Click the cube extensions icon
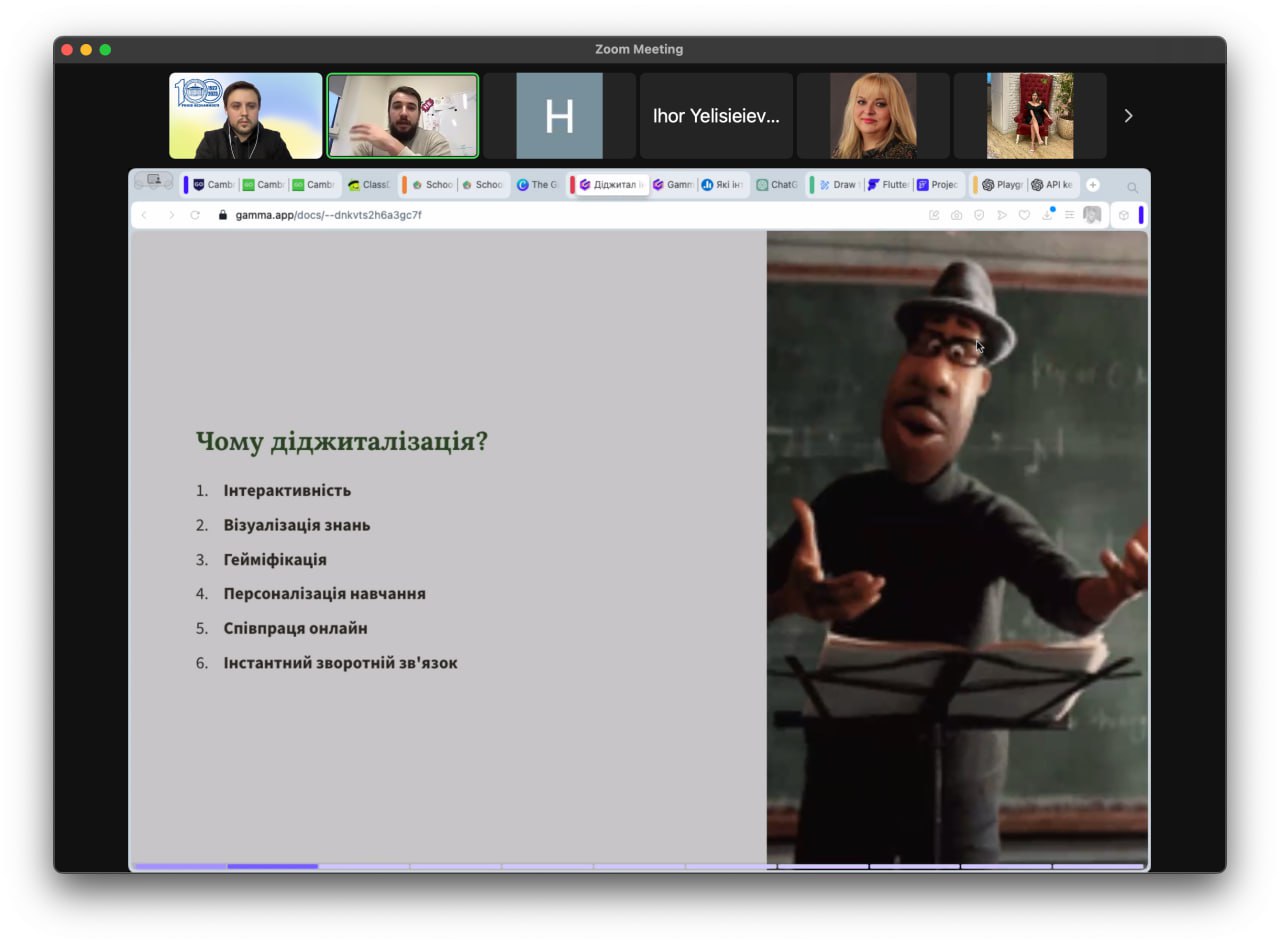Image resolution: width=1280 pixels, height=944 pixels. coord(1124,215)
